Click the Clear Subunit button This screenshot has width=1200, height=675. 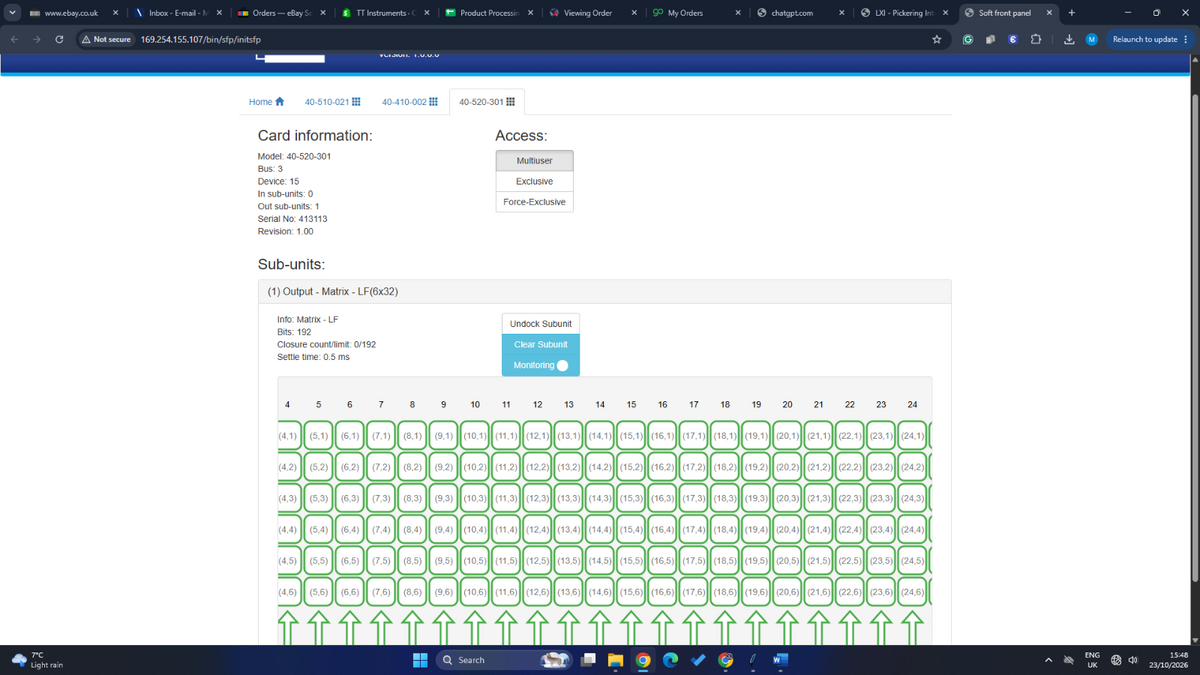[x=540, y=344]
